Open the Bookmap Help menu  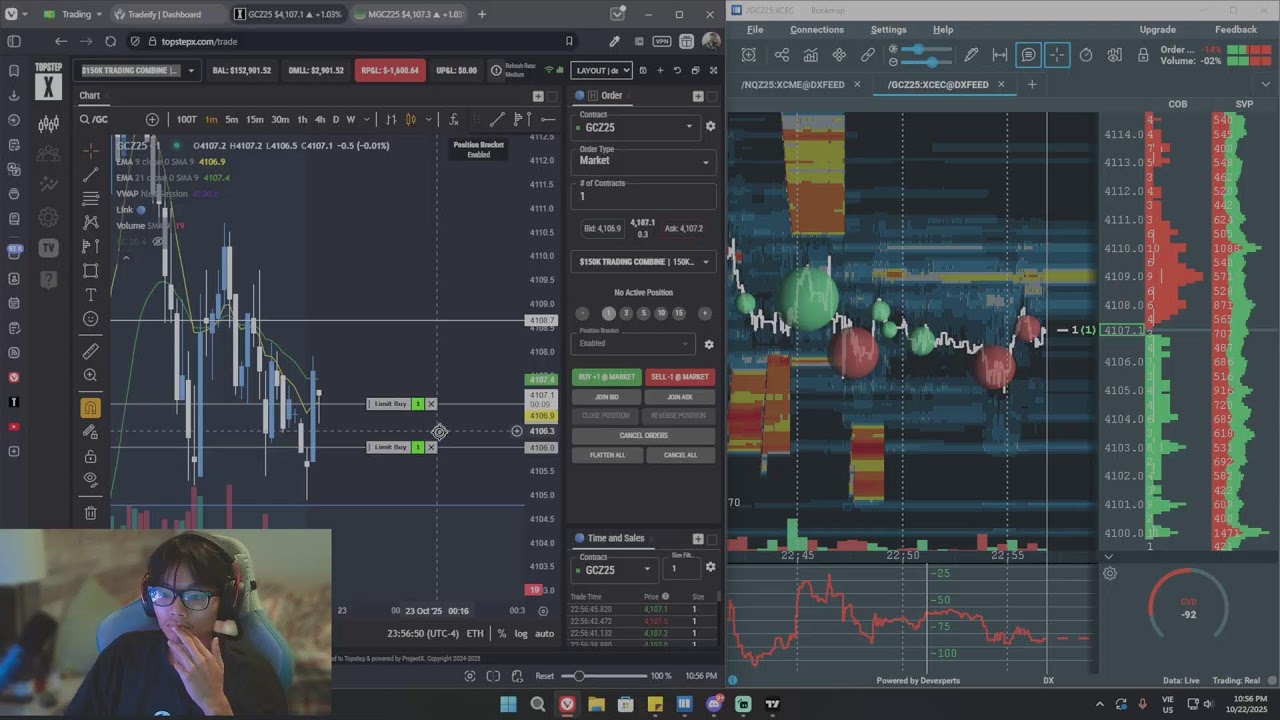point(943,30)
